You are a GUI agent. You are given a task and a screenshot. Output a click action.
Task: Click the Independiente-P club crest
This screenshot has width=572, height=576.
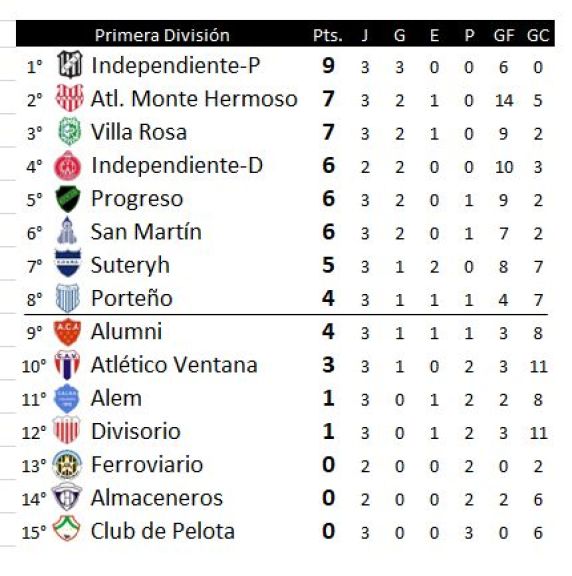(70, 65)
